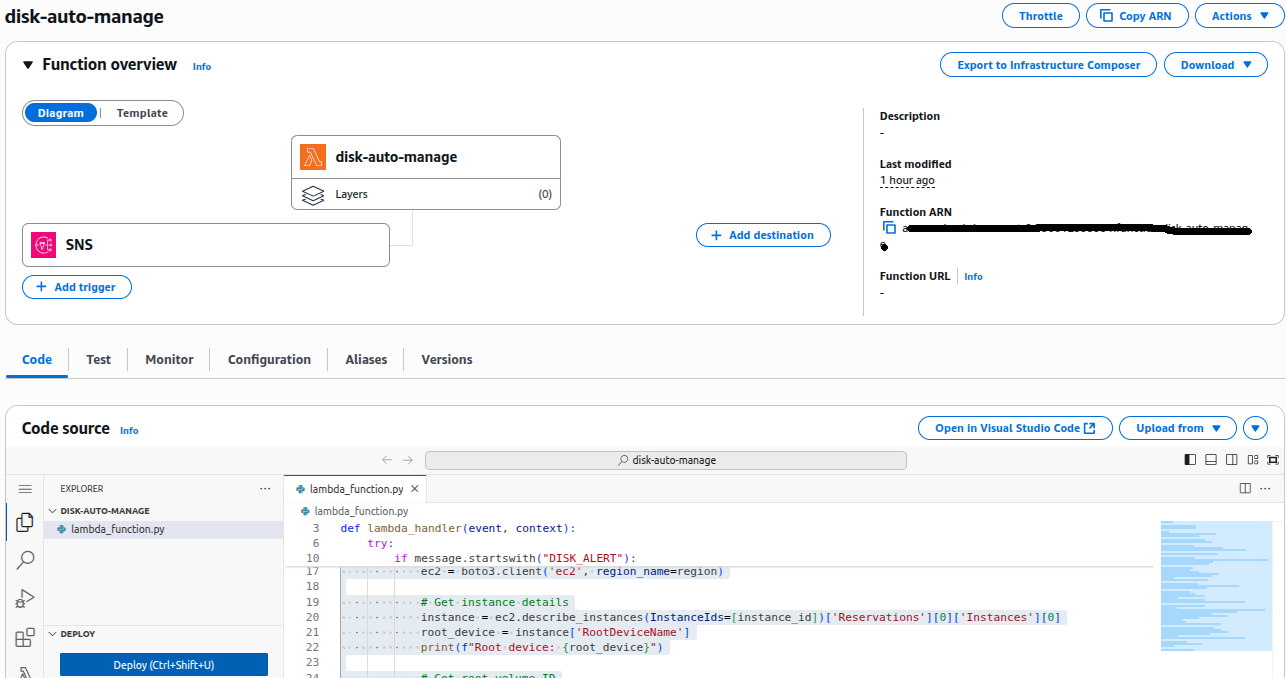Open the Search view magnifier icon
Viewport: 1286px width, 678px height.
25,560
